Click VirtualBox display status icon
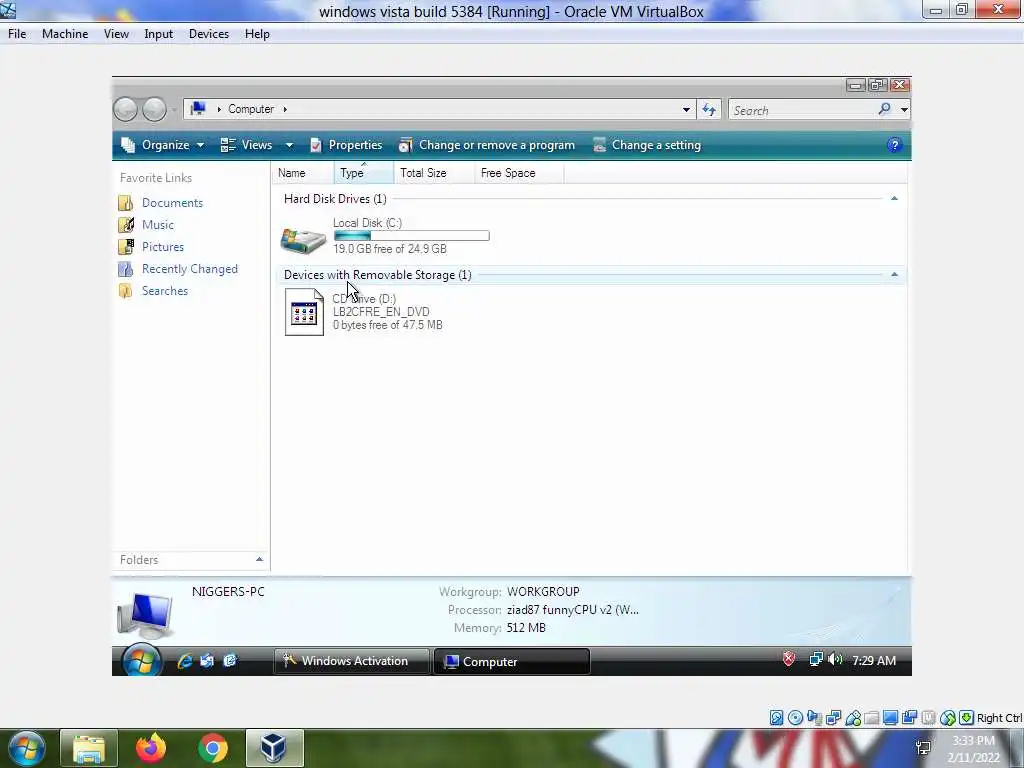 [x=890, y=718]
